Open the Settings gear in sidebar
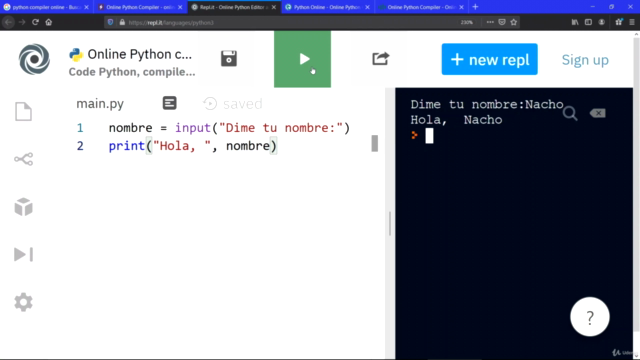This screenshot has height=360, width=640. tap(23, 302)
